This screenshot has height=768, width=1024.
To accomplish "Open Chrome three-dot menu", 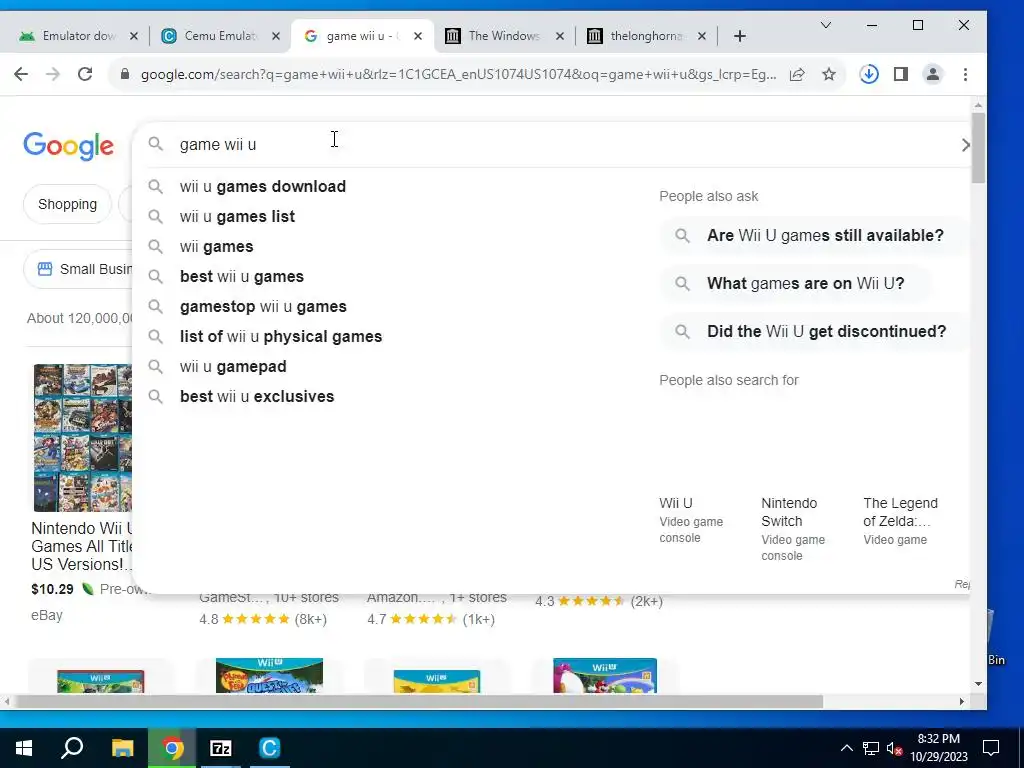I will click(965, 74).
